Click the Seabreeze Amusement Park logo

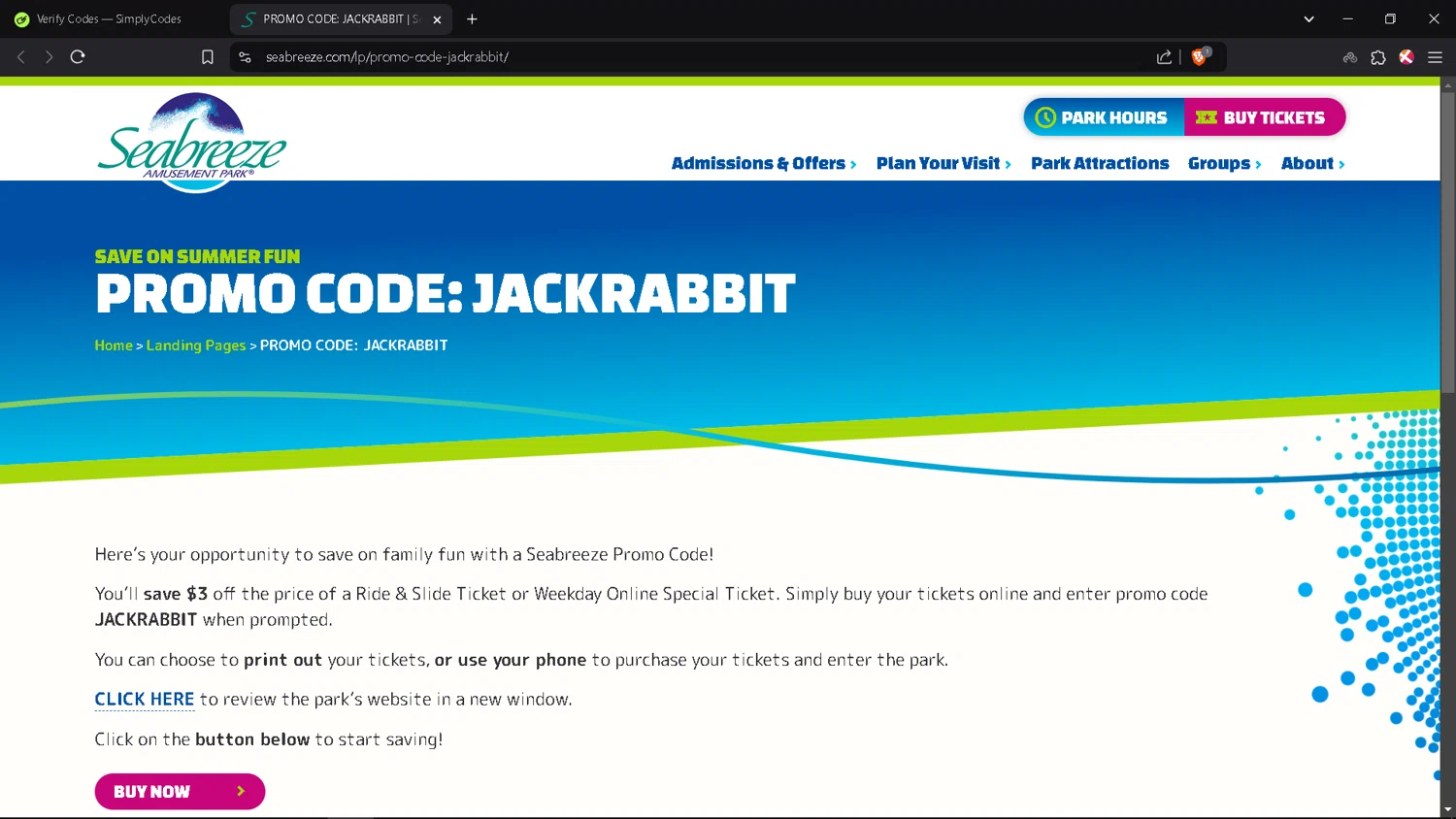coord(192,143)
